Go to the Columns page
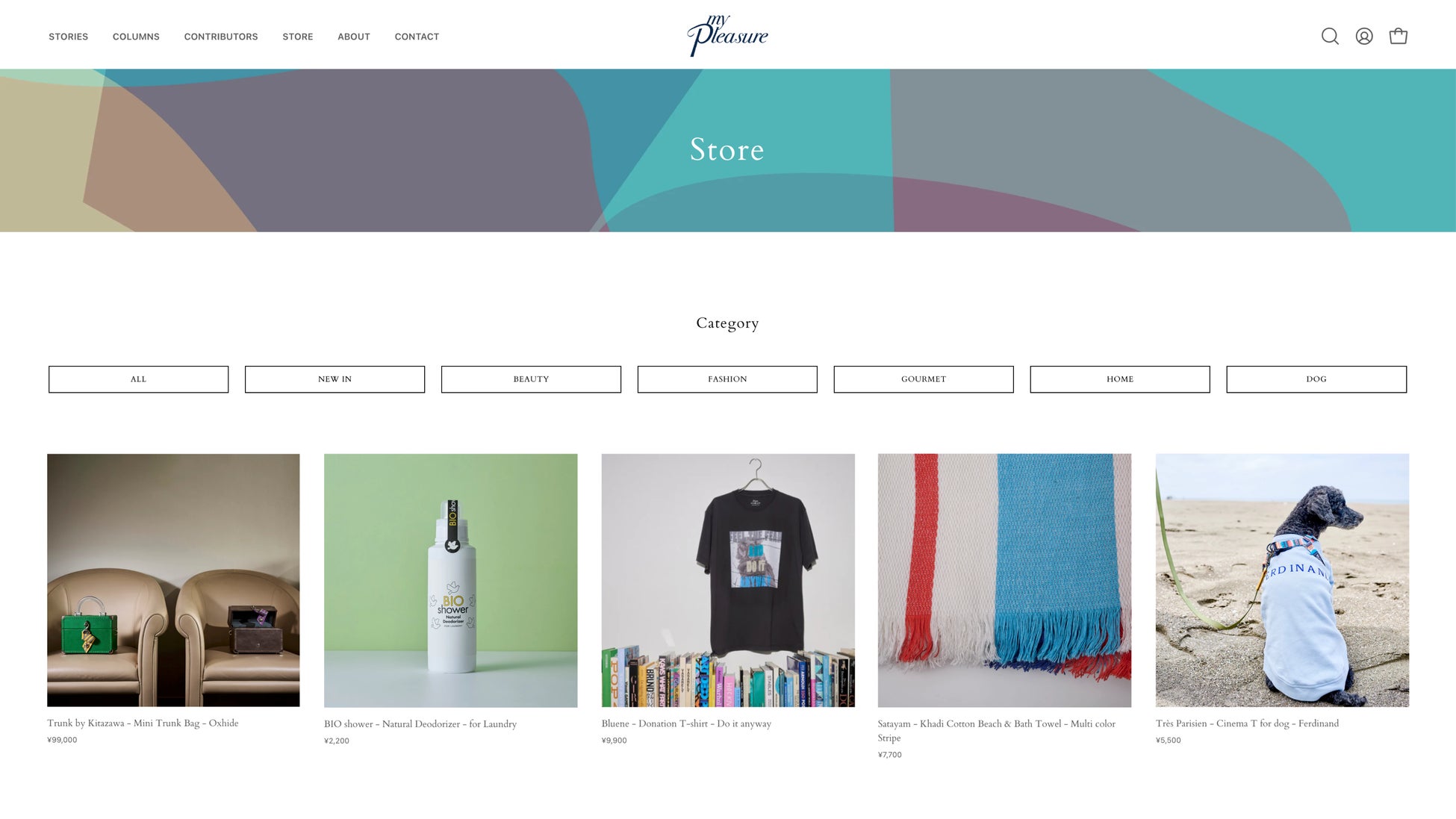 click(x=136, y=37)
